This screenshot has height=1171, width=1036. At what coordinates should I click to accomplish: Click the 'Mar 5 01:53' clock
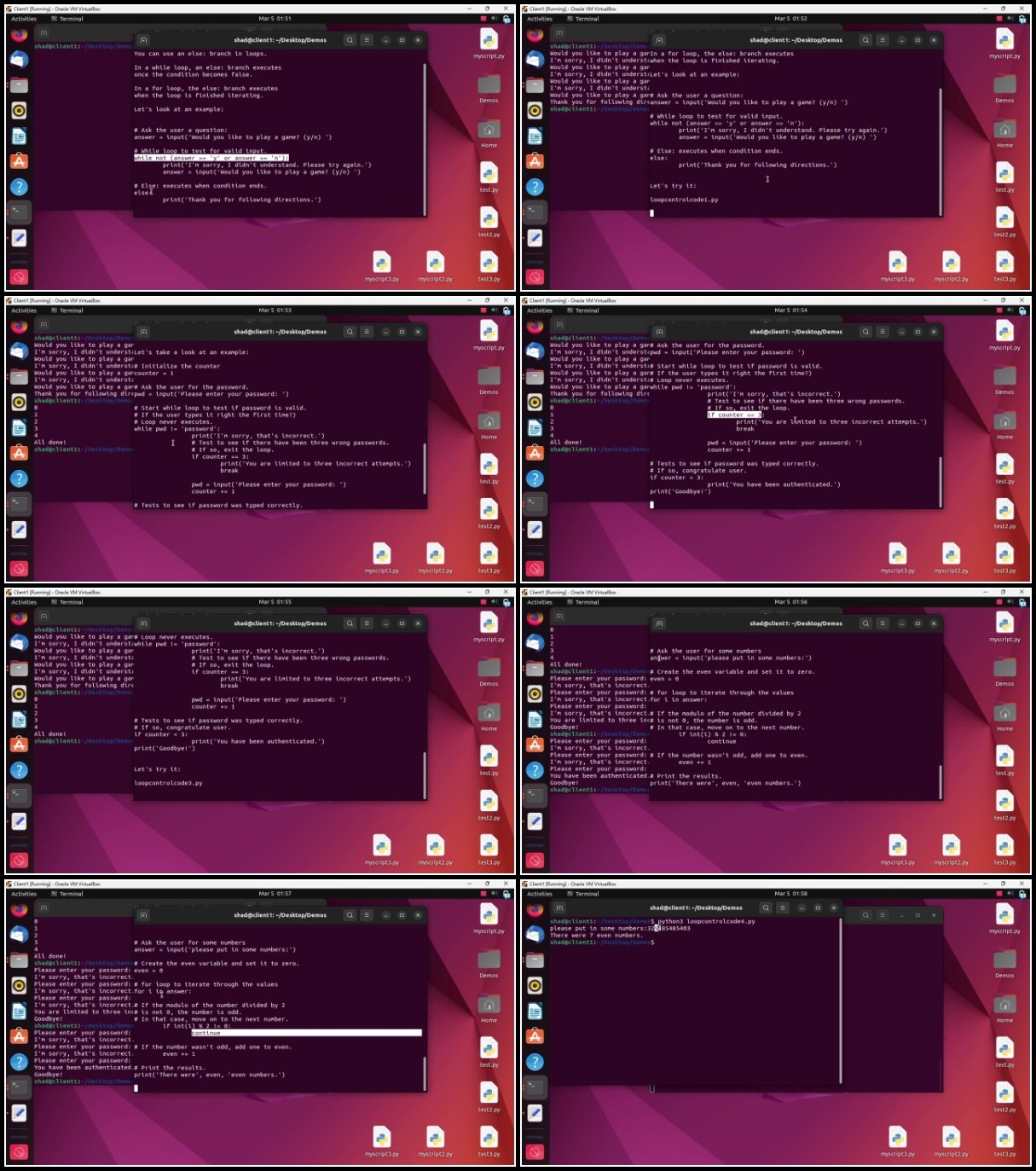point(275,310)
